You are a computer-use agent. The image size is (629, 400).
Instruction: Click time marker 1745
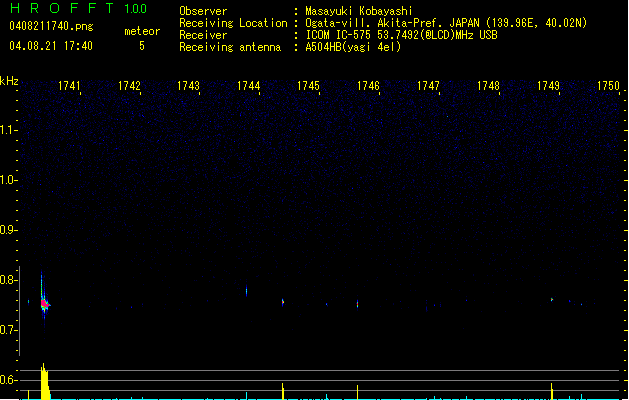pos(308,86)
